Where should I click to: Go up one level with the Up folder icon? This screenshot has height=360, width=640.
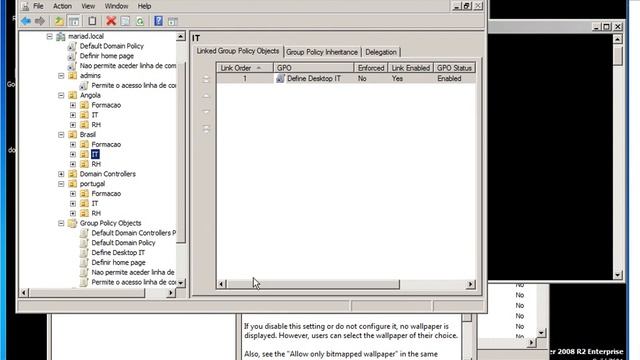click(x=60, y=21)
